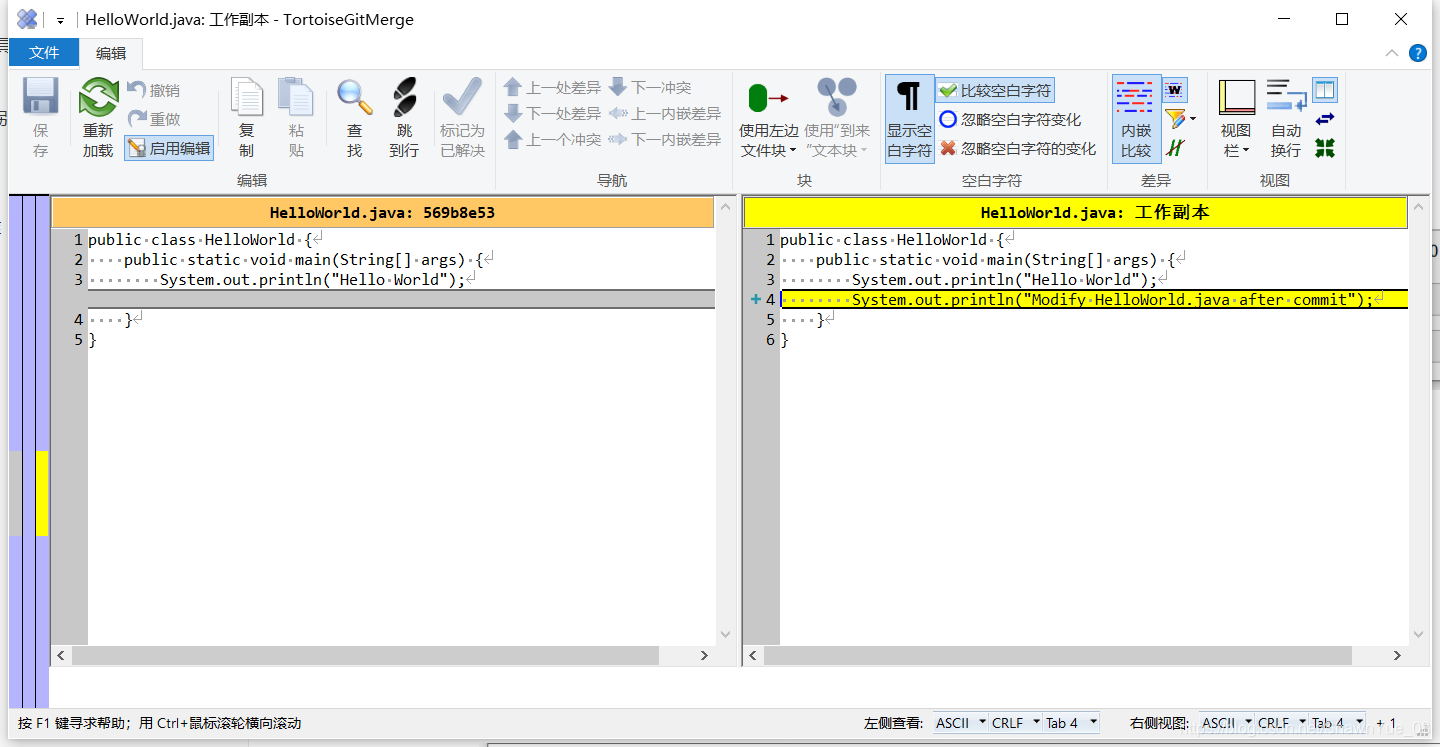Open the filter funnel dropdown

[x=1181, y=119]
